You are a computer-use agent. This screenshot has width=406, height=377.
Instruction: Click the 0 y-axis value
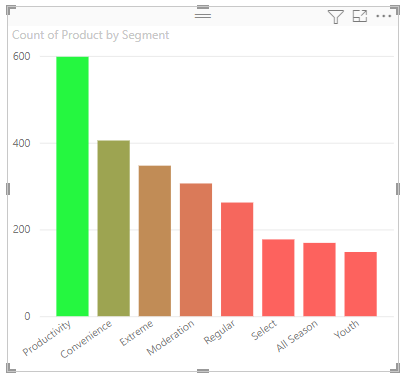click(27, 316)
